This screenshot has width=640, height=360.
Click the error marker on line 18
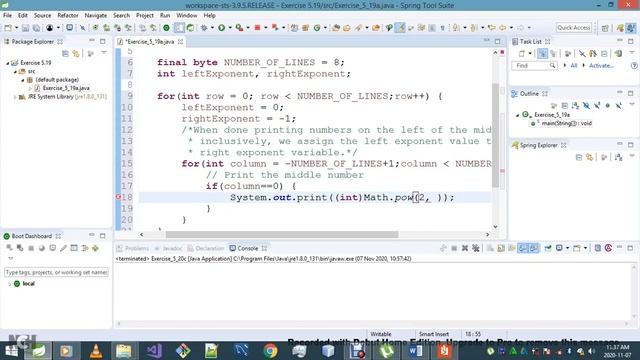[x=118, y=197]
